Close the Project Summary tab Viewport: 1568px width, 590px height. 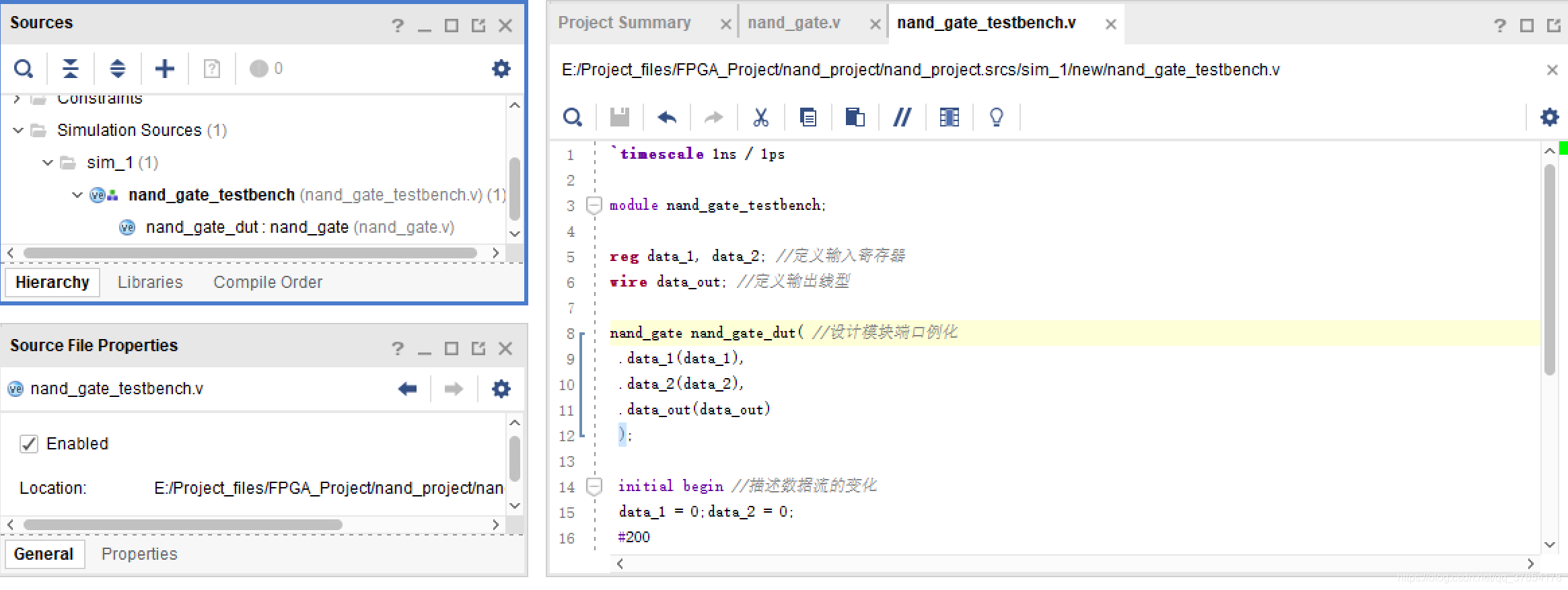725,25
